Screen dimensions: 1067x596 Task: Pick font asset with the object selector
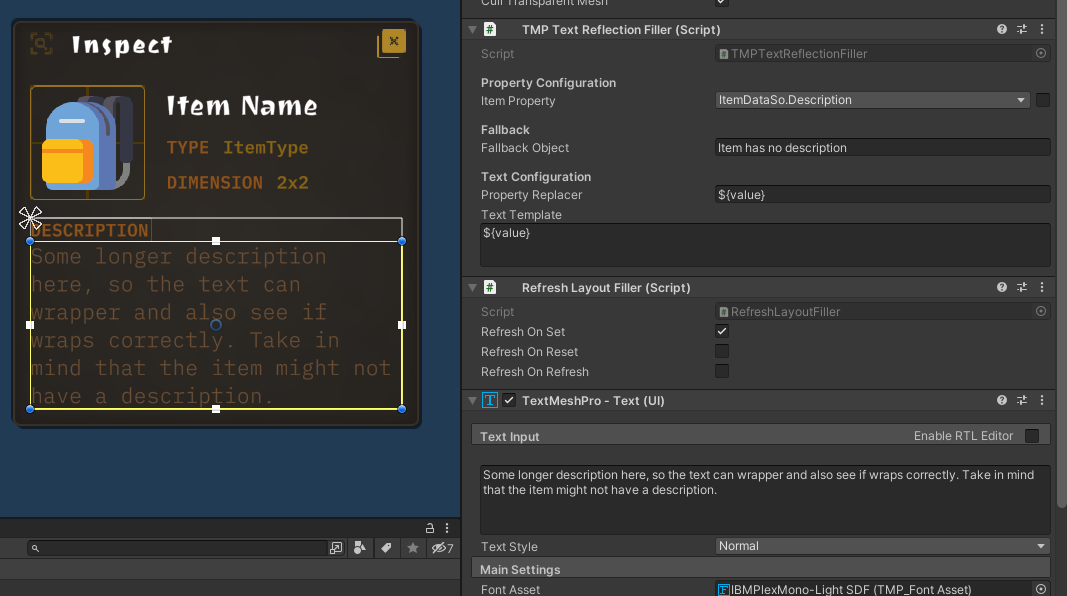pos(1040,589)
